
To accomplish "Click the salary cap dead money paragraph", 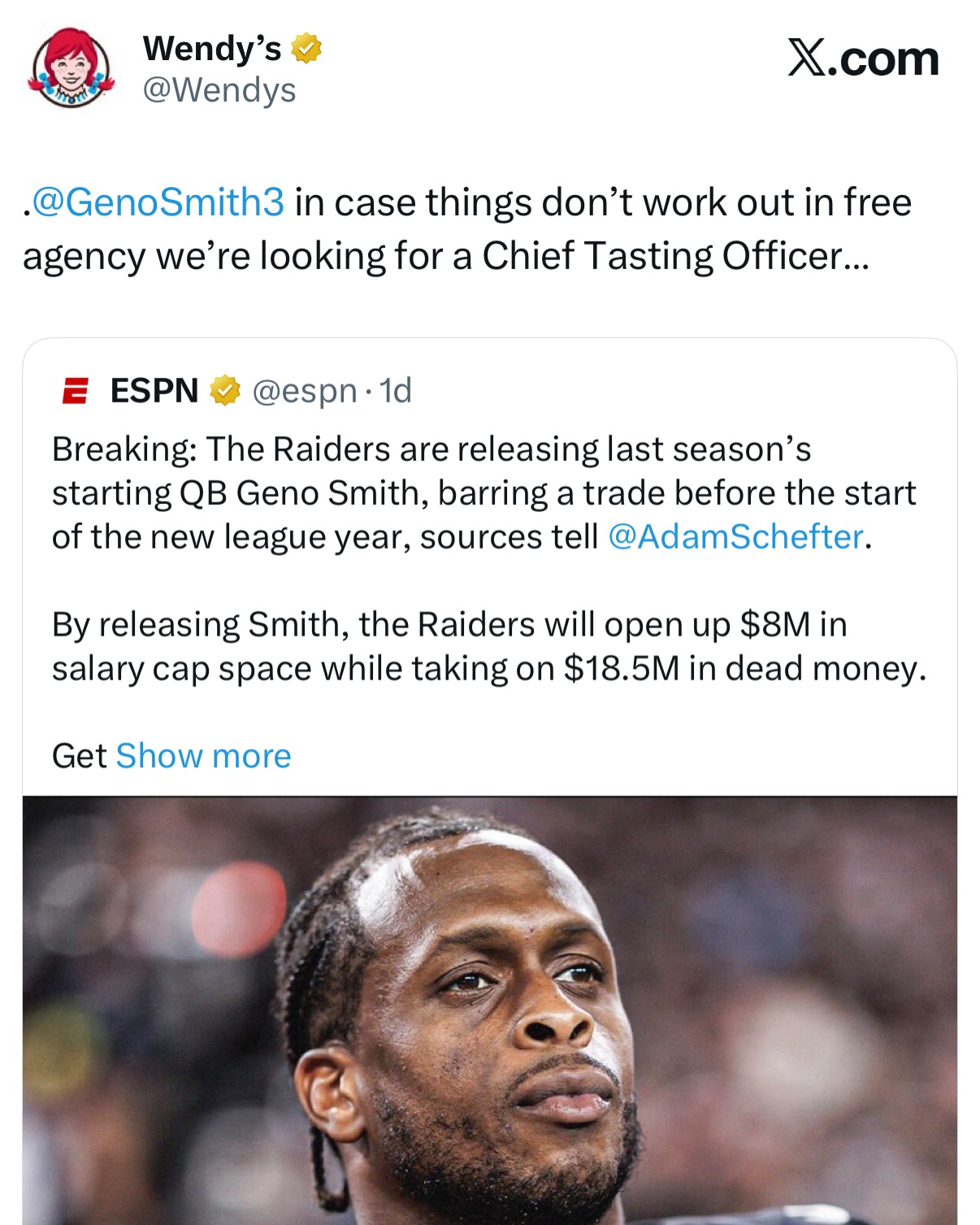I will [488, 647].
